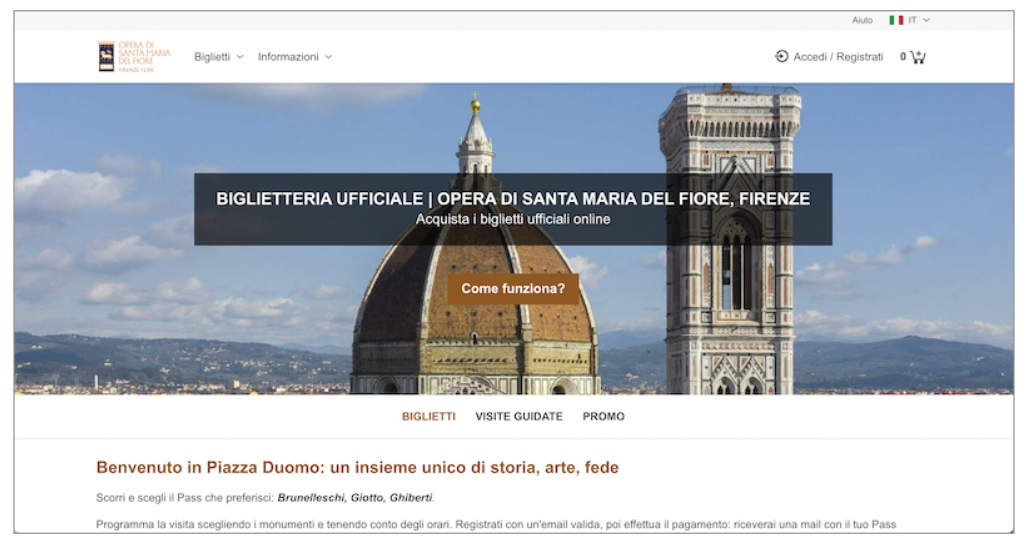Click Giotto's bell tower in the image
This screenshot has height=550, width=1030.
click(729, 239)
